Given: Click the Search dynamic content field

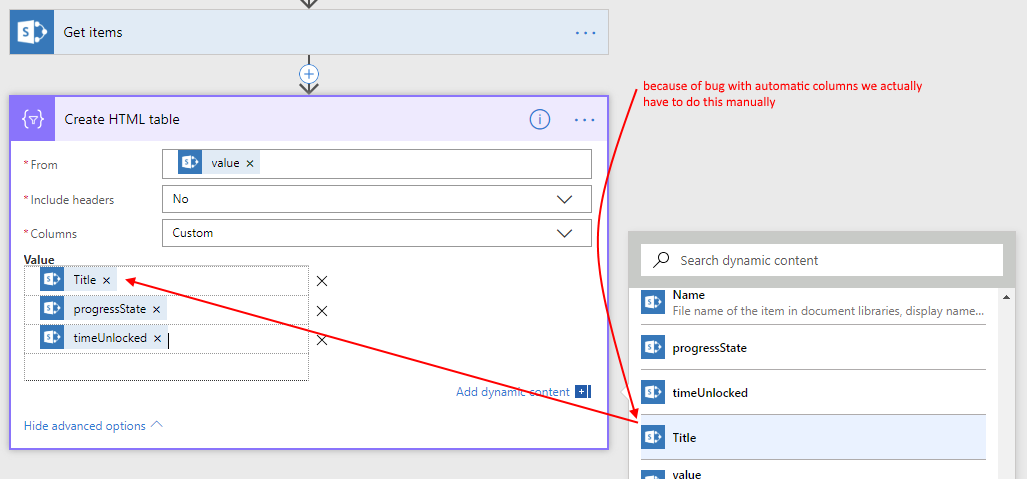Looking at the screenshot, I should (x=830, y=260).
